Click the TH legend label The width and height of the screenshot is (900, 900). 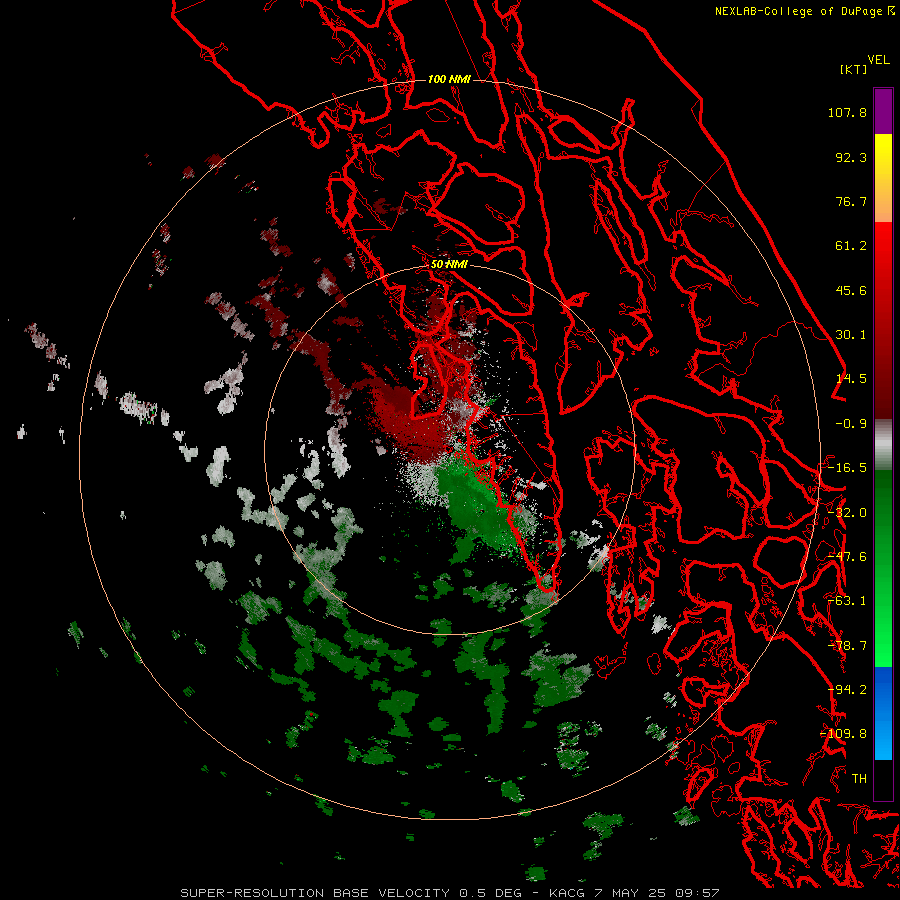pos(859,779)
